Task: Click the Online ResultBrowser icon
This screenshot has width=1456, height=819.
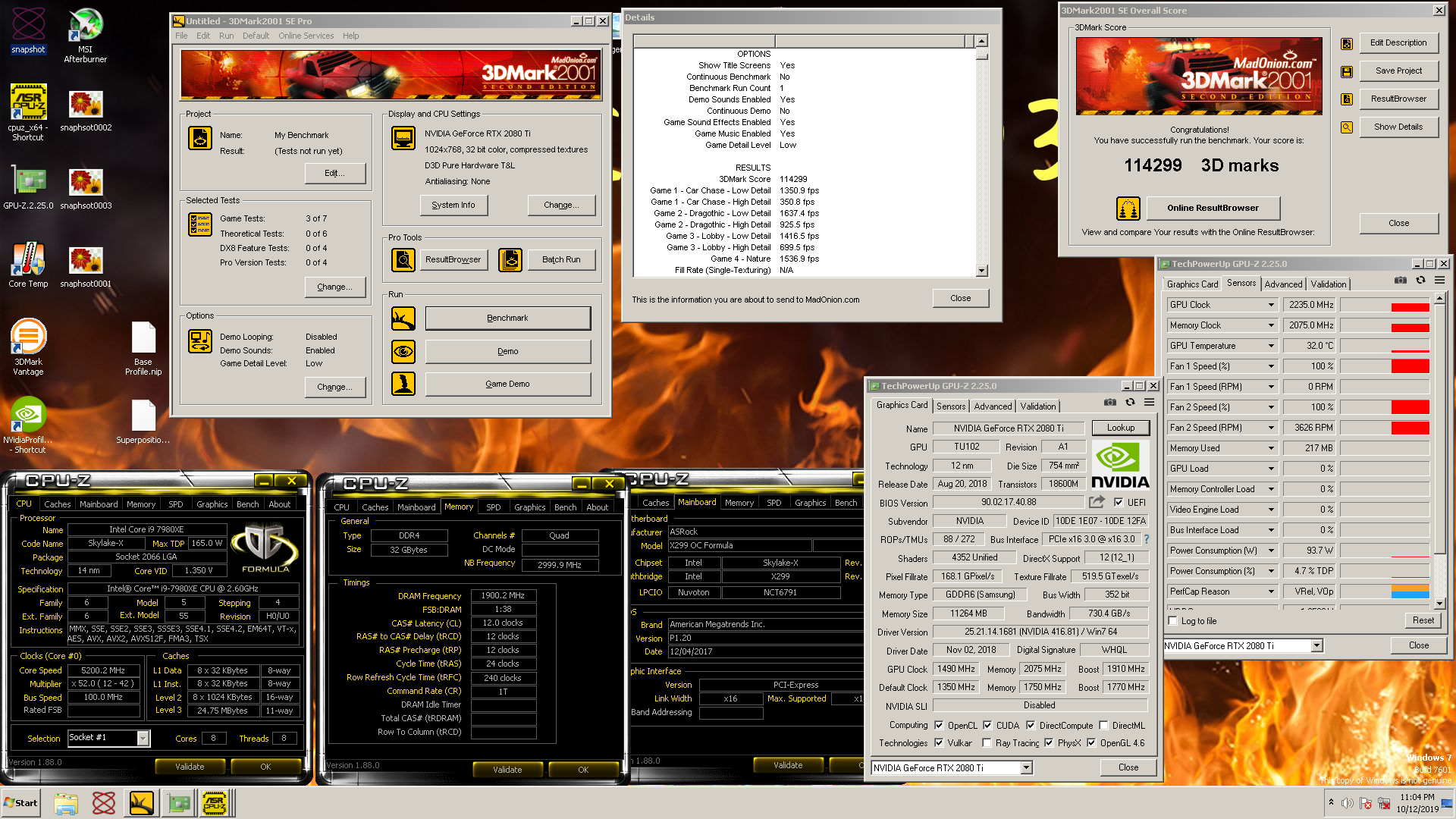Action: tap(1128, 208)
